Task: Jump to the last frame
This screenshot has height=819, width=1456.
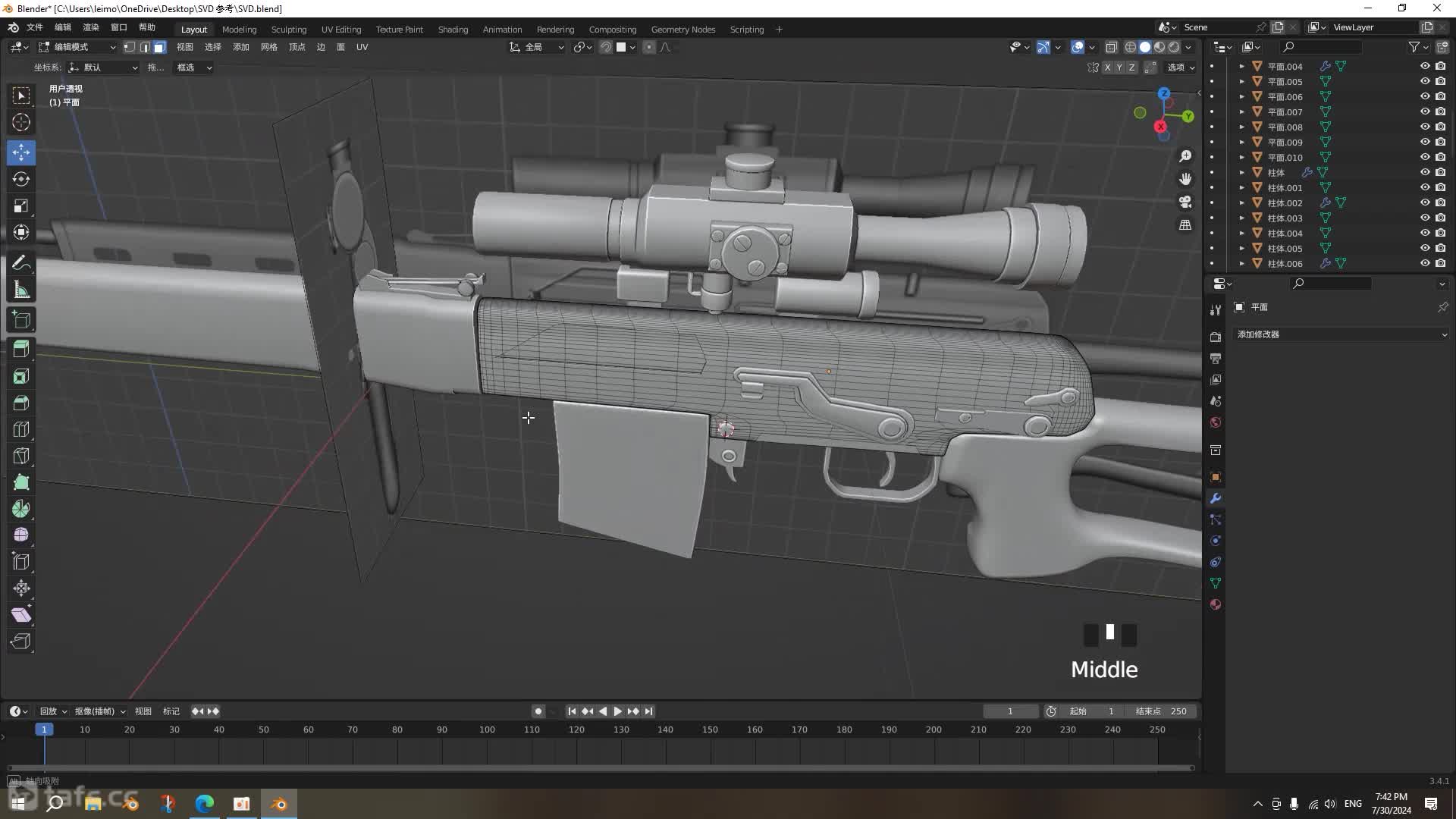Action: 648,711
